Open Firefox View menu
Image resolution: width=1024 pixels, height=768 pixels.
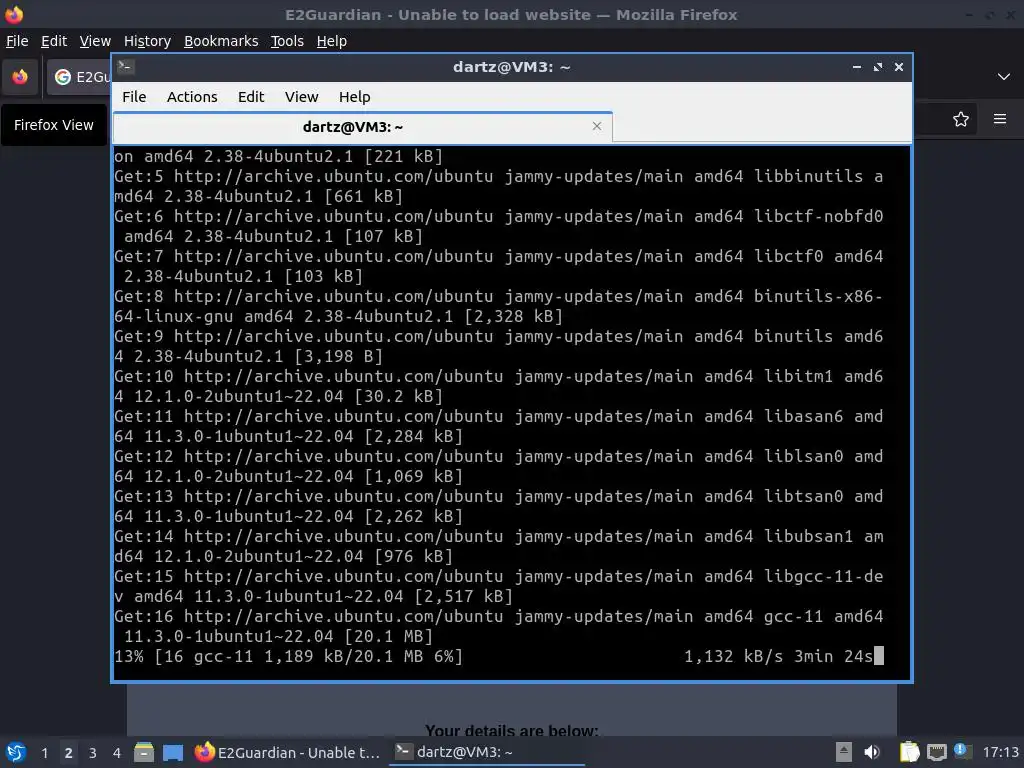(95, 41)
